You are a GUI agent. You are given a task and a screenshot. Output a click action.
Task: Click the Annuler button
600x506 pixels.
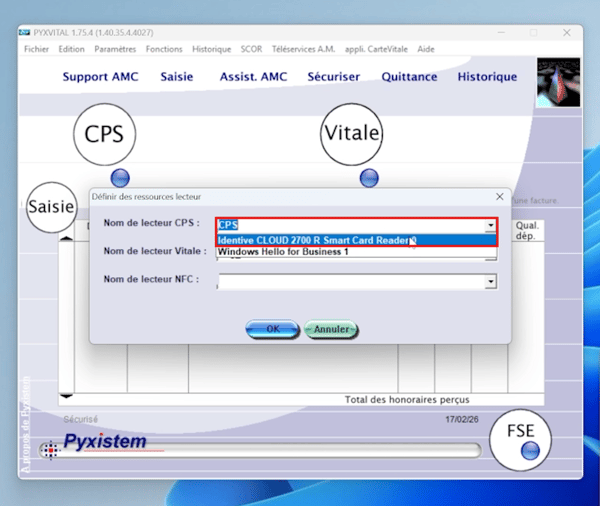(x=331, y=329)
